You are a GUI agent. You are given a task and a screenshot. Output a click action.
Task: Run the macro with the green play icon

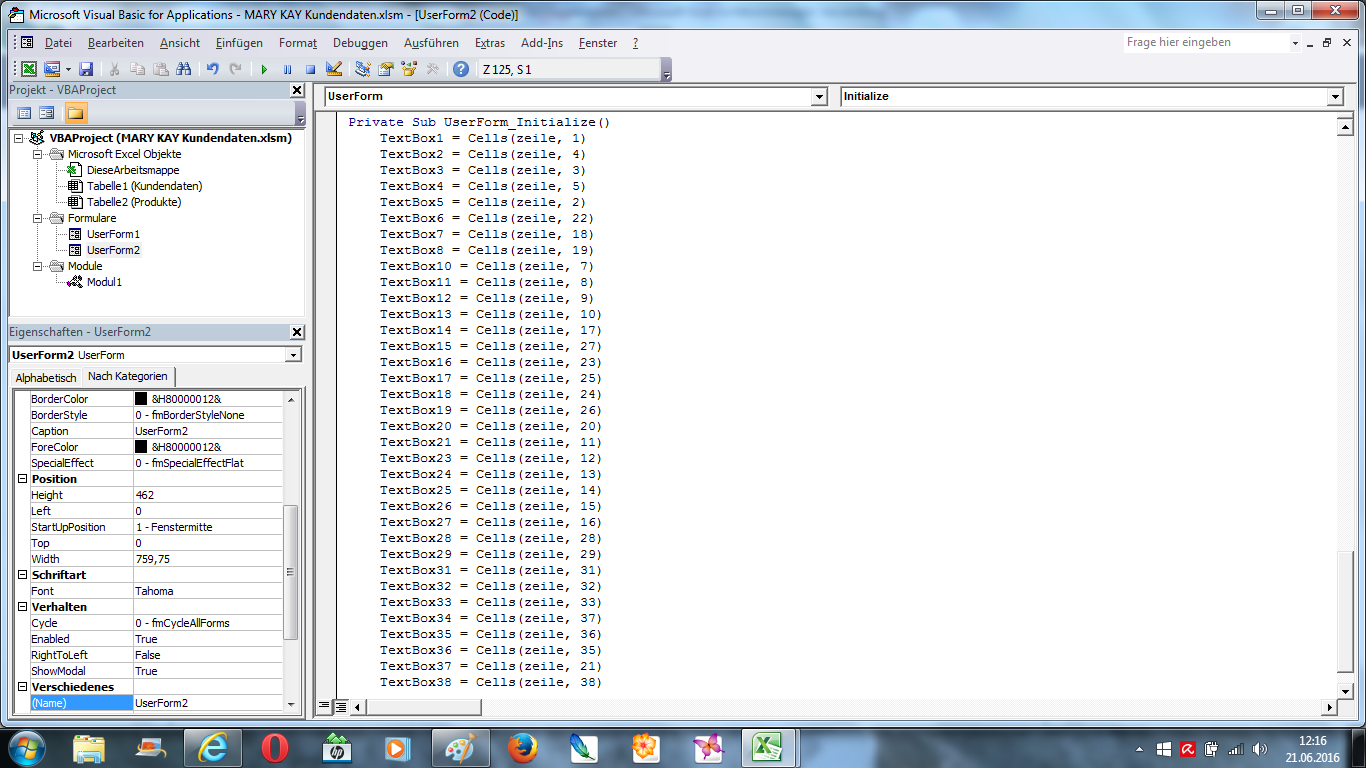pos(264,69)
